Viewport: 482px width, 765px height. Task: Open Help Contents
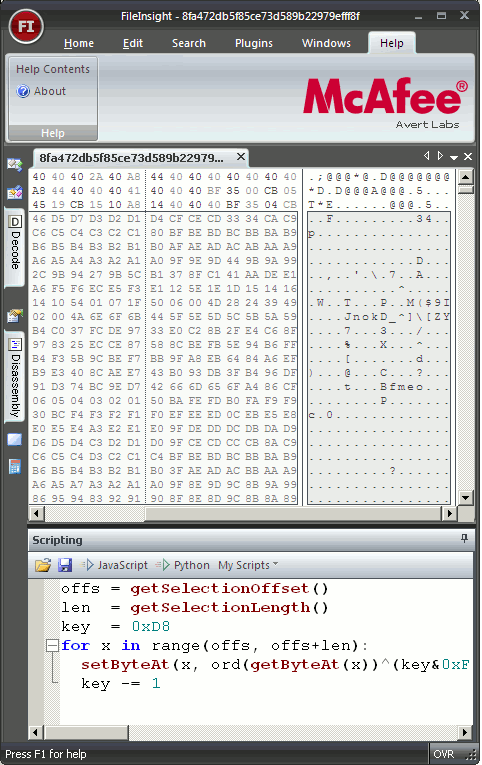[53, 69]
